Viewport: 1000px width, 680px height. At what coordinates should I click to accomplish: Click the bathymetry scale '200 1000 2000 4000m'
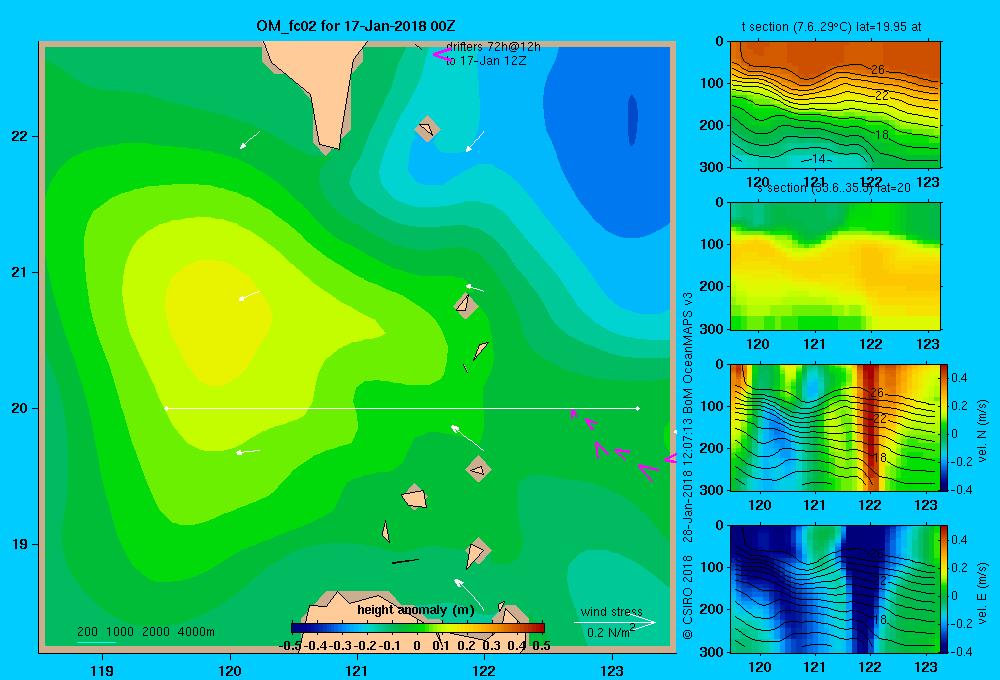tap(145, 632)
